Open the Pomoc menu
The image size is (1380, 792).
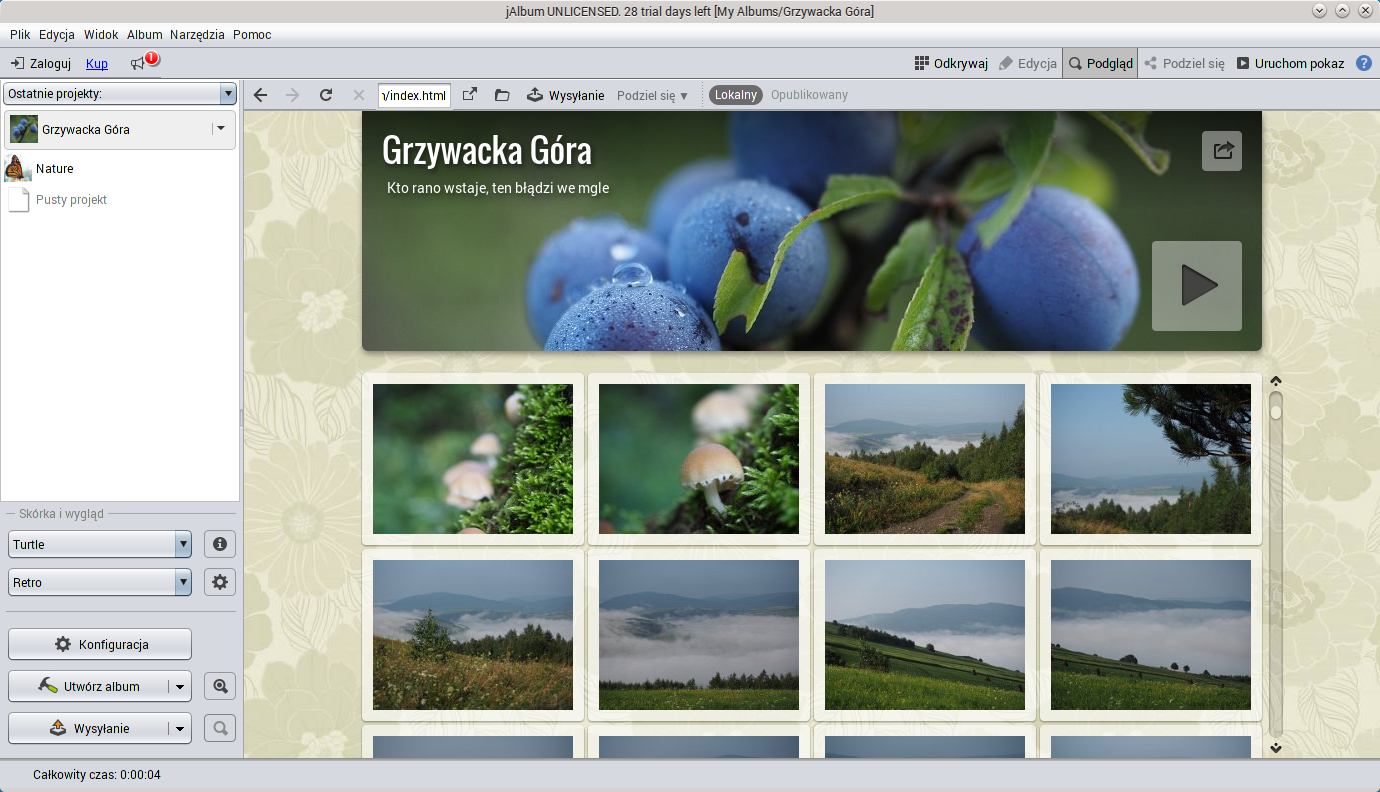click(x=252, y=34)
